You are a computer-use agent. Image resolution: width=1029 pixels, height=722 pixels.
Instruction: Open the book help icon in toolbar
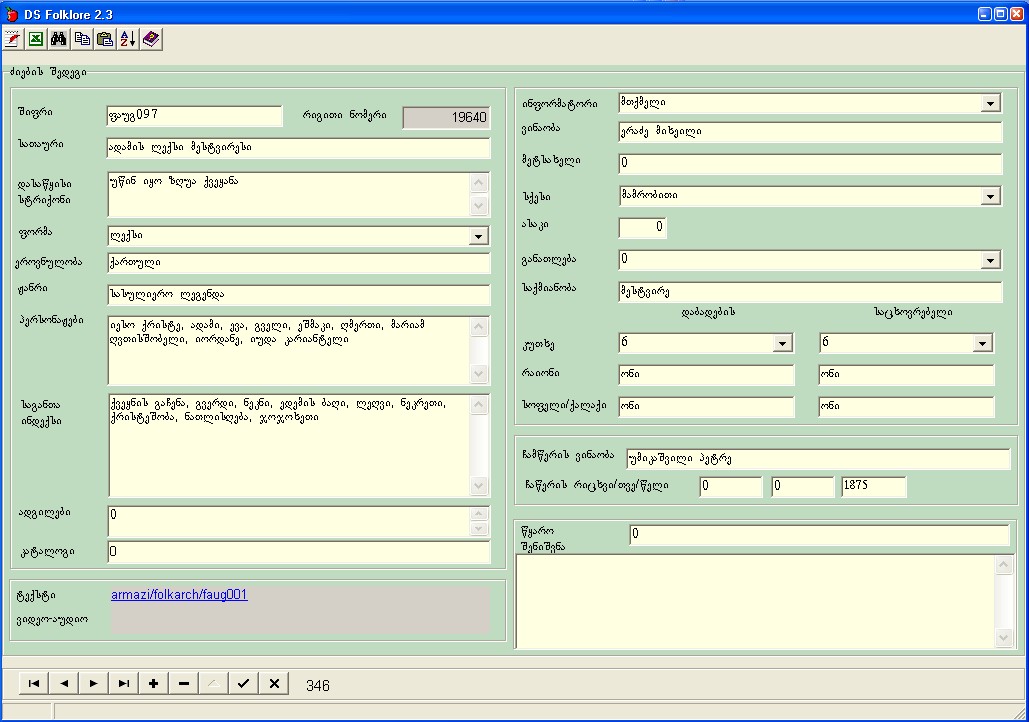click(151, 39)
